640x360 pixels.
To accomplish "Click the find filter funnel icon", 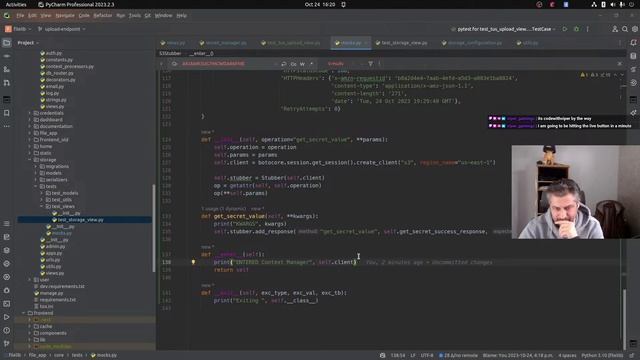I will [x=370, y=64].
